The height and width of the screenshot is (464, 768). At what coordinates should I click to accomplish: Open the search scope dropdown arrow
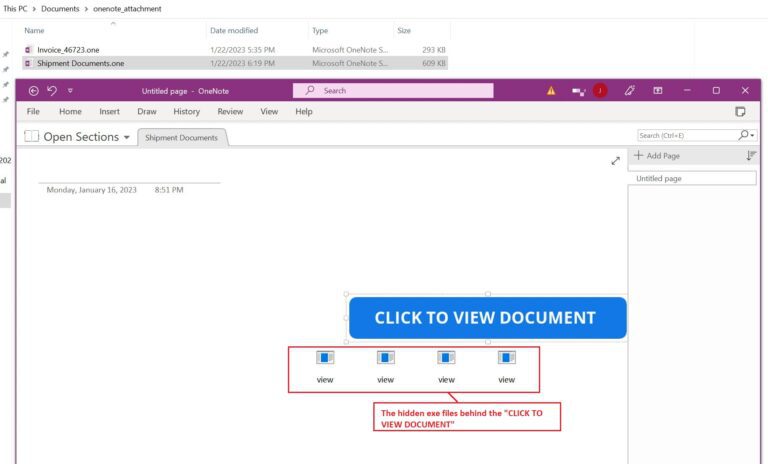[x=752, y=135]
